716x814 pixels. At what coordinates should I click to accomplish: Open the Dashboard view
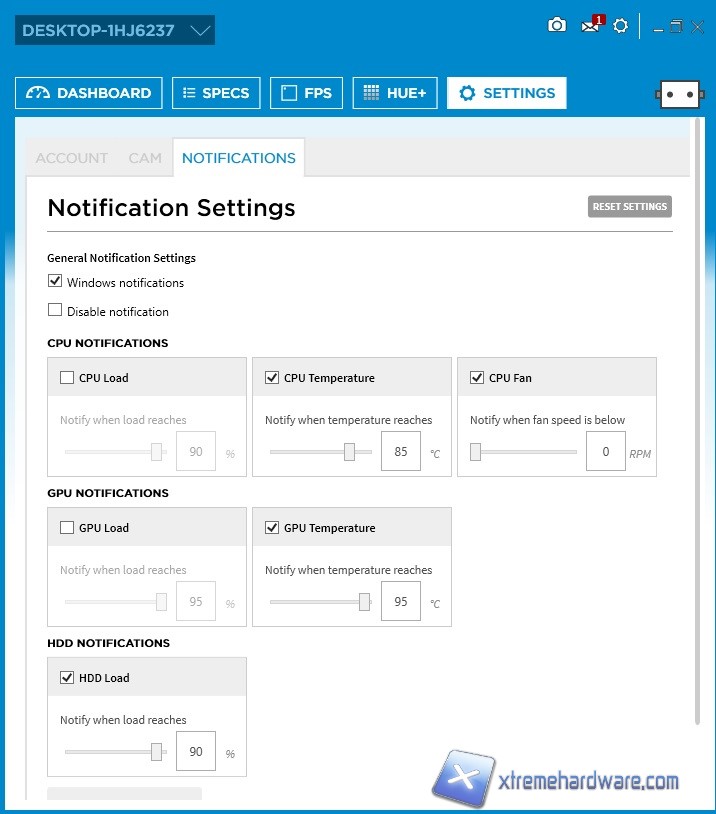coord(89,93)
